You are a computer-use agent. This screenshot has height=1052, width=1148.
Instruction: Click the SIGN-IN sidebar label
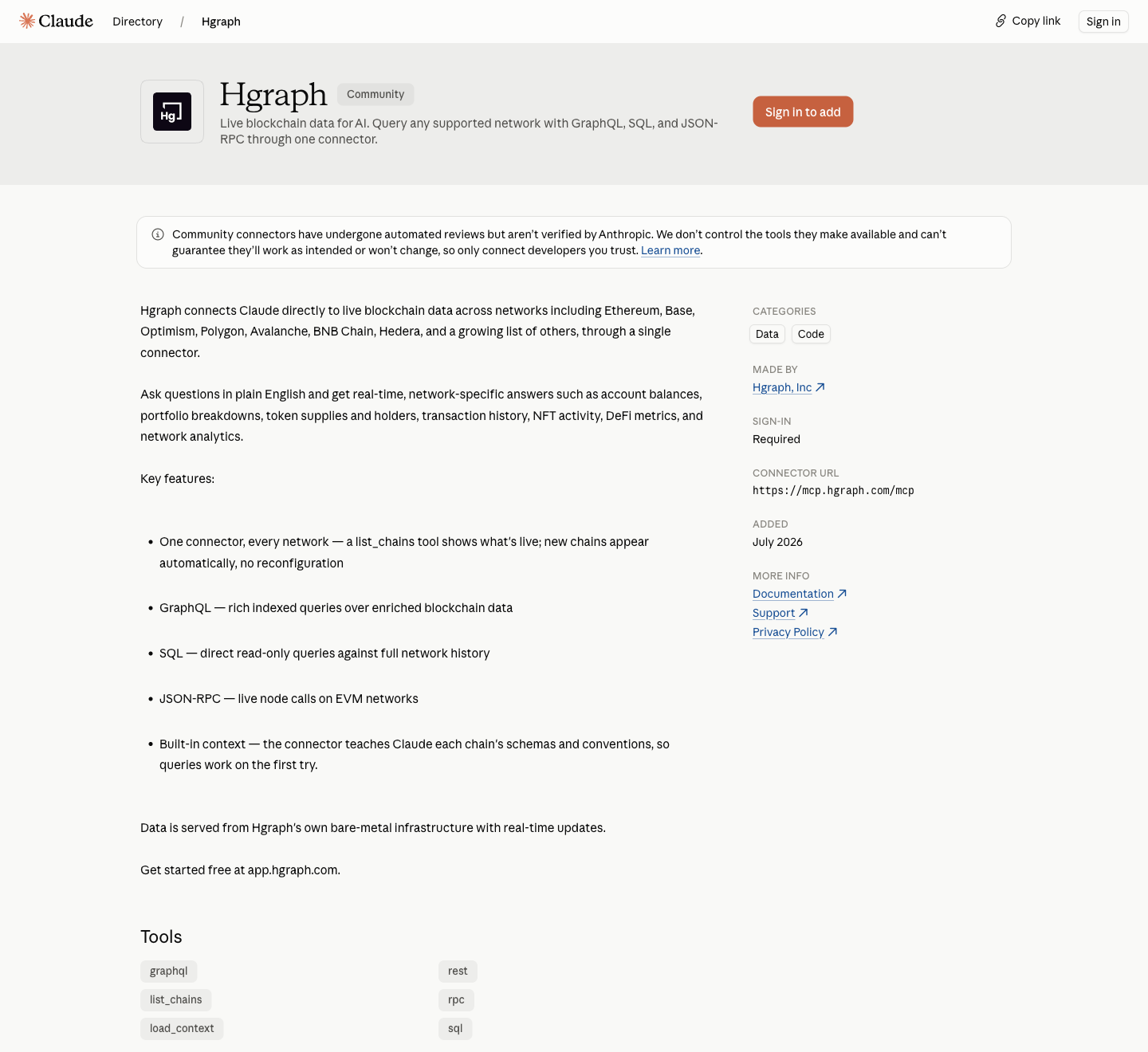(x=772, y=422)
